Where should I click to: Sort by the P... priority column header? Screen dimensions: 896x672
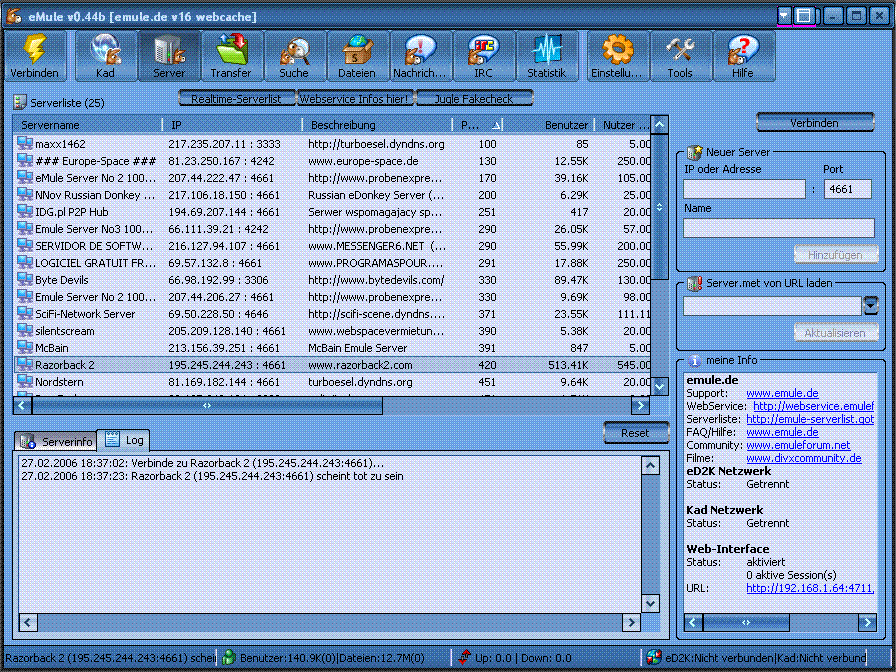point(479,125)
